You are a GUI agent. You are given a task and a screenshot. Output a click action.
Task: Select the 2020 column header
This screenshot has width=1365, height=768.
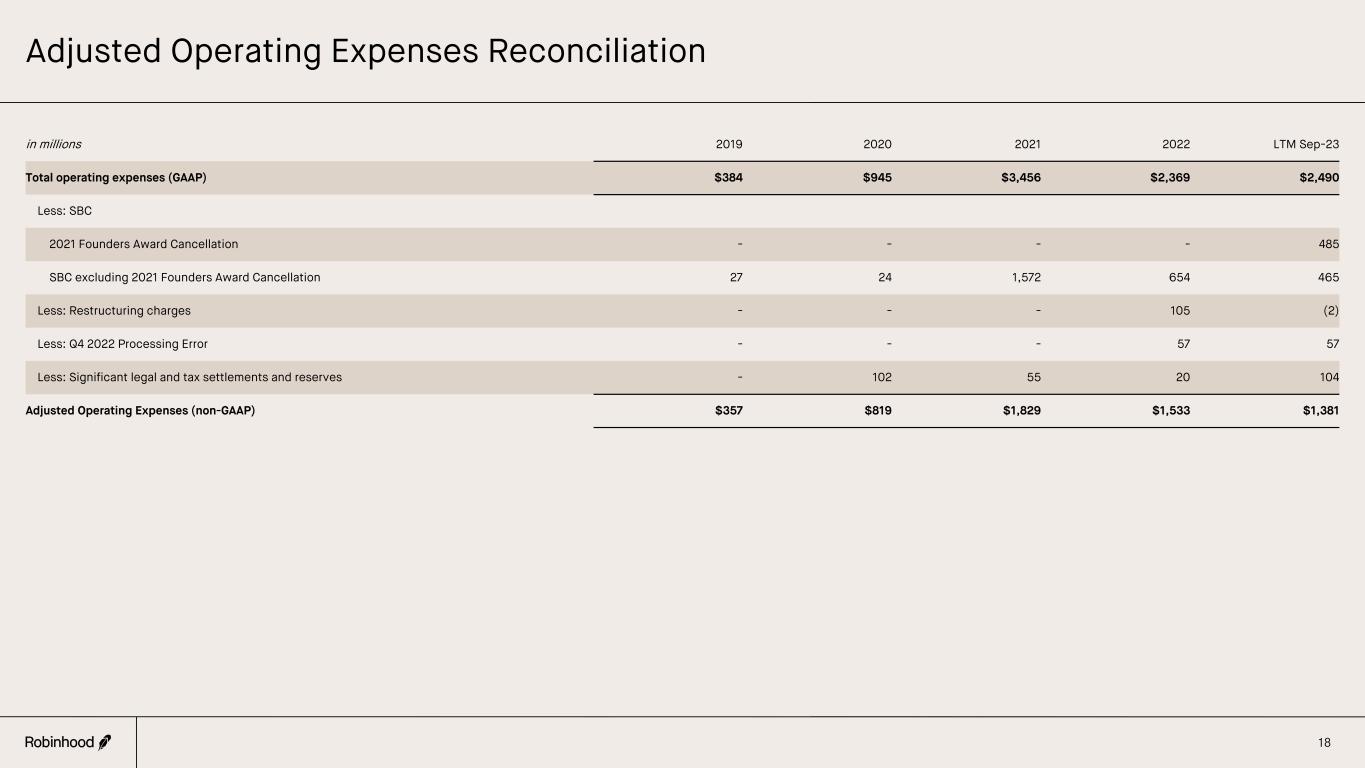[877, 144]
